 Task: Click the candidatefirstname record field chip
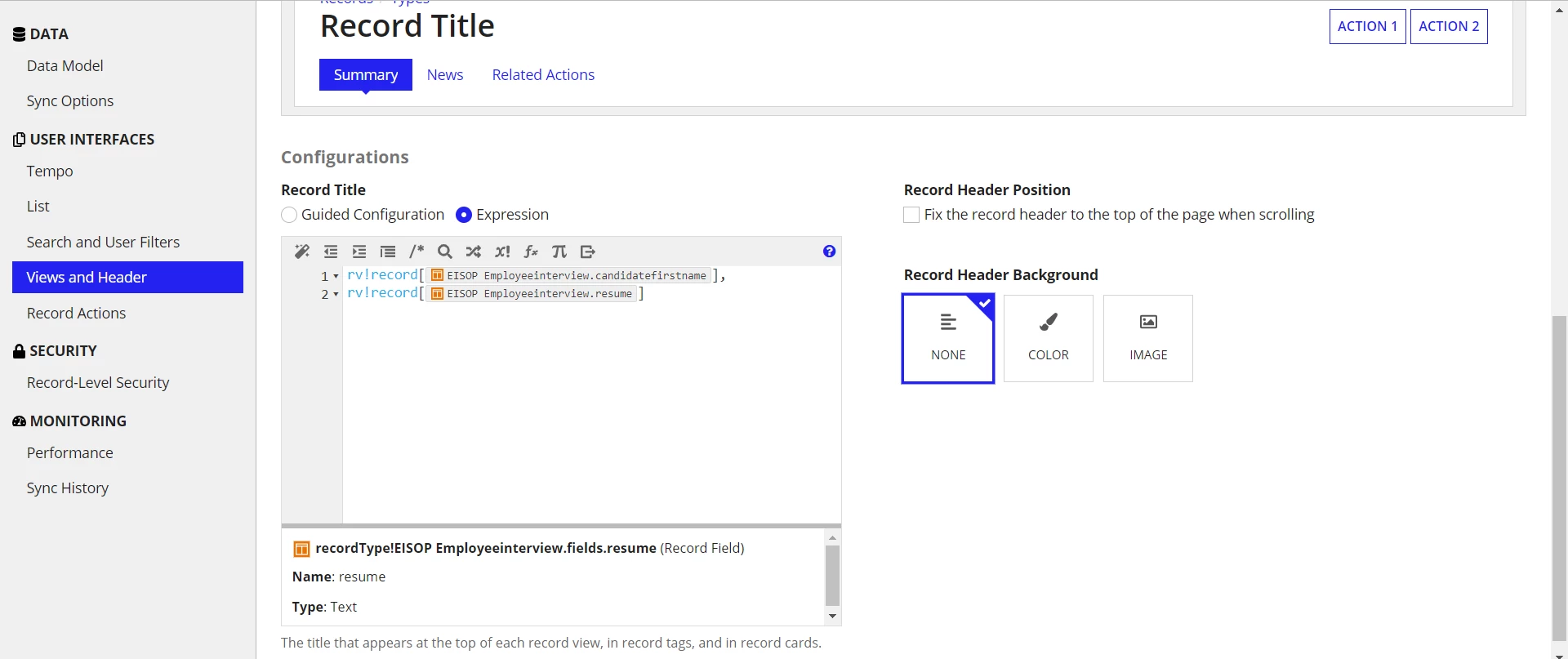click(x=569, y=275)
